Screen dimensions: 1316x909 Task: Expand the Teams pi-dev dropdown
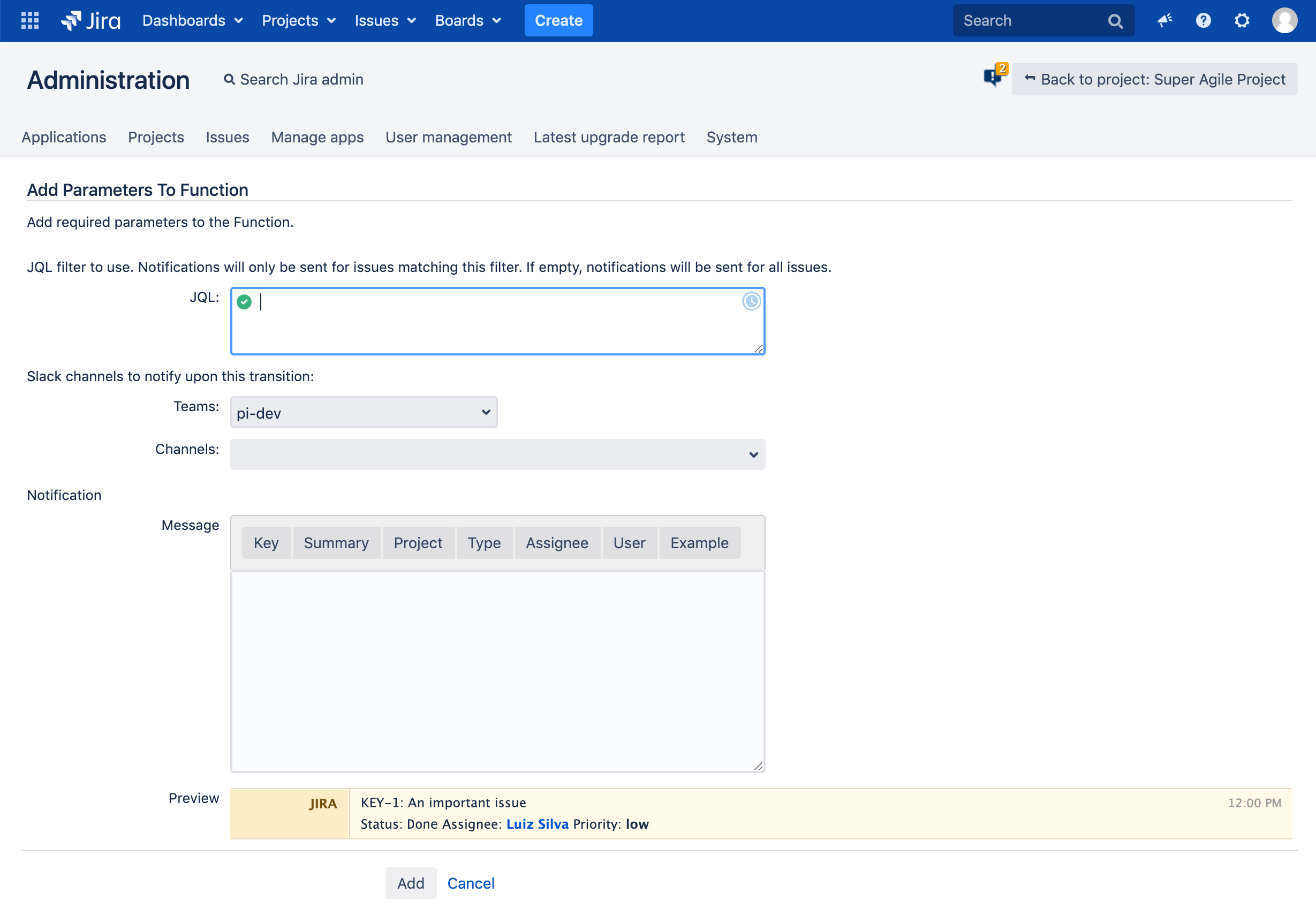tap(364, 412)
